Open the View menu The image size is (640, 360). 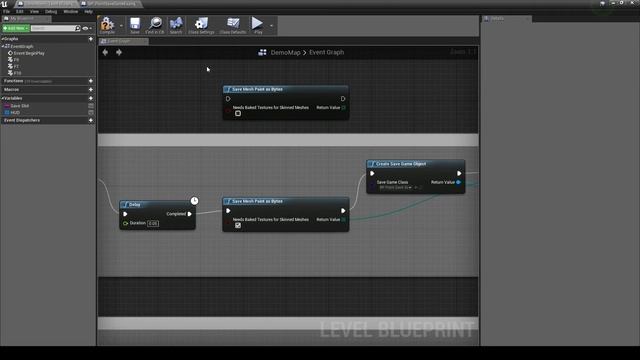pyautogui.click(x=34, y=11)
